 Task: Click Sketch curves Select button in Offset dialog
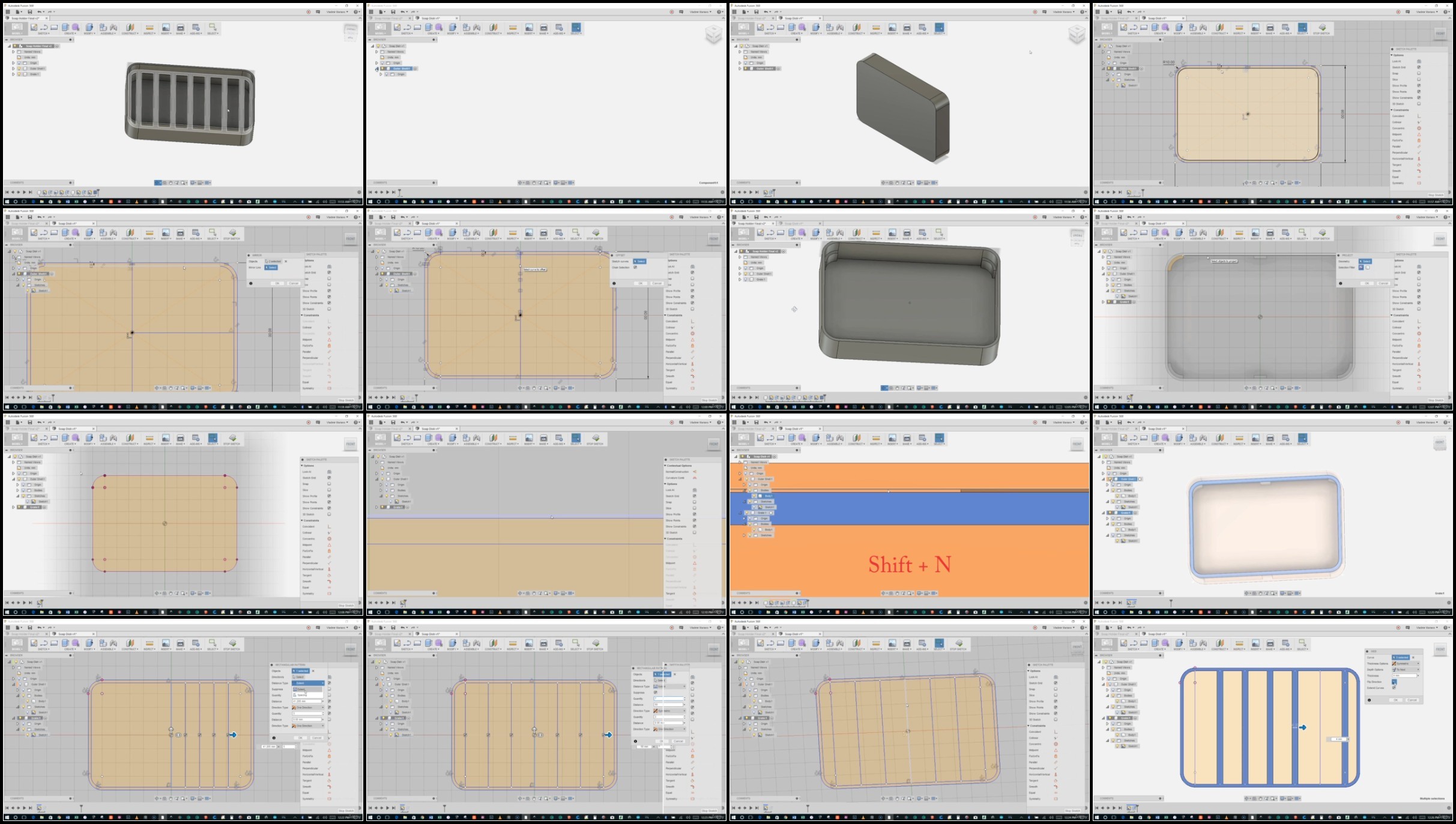point(639,262)
